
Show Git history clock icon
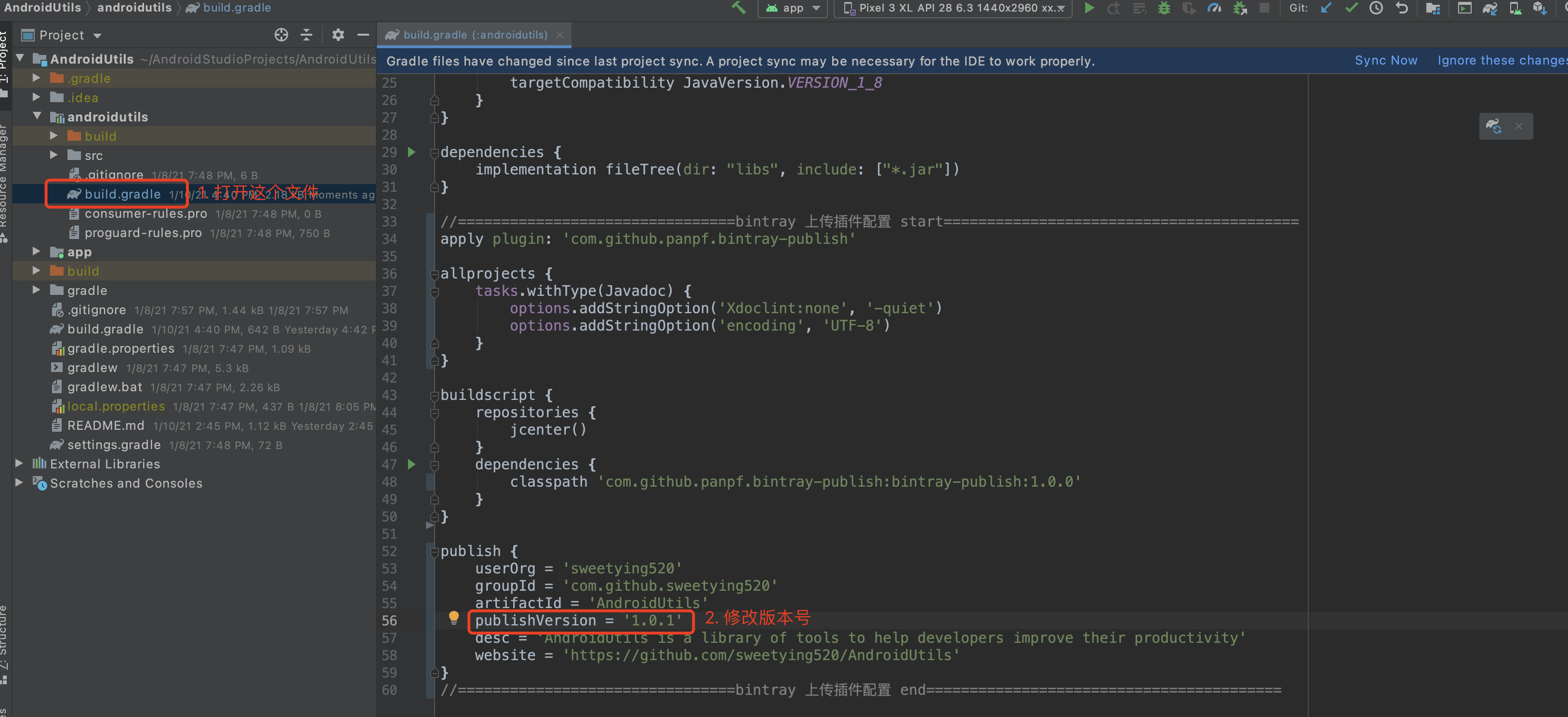point(1376,8)
